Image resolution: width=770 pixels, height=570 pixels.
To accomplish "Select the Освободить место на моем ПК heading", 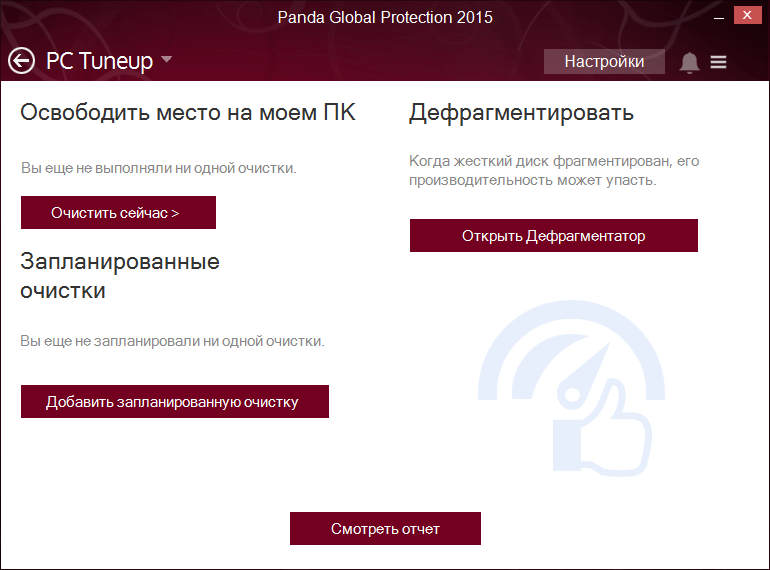I will pos(188,113).
